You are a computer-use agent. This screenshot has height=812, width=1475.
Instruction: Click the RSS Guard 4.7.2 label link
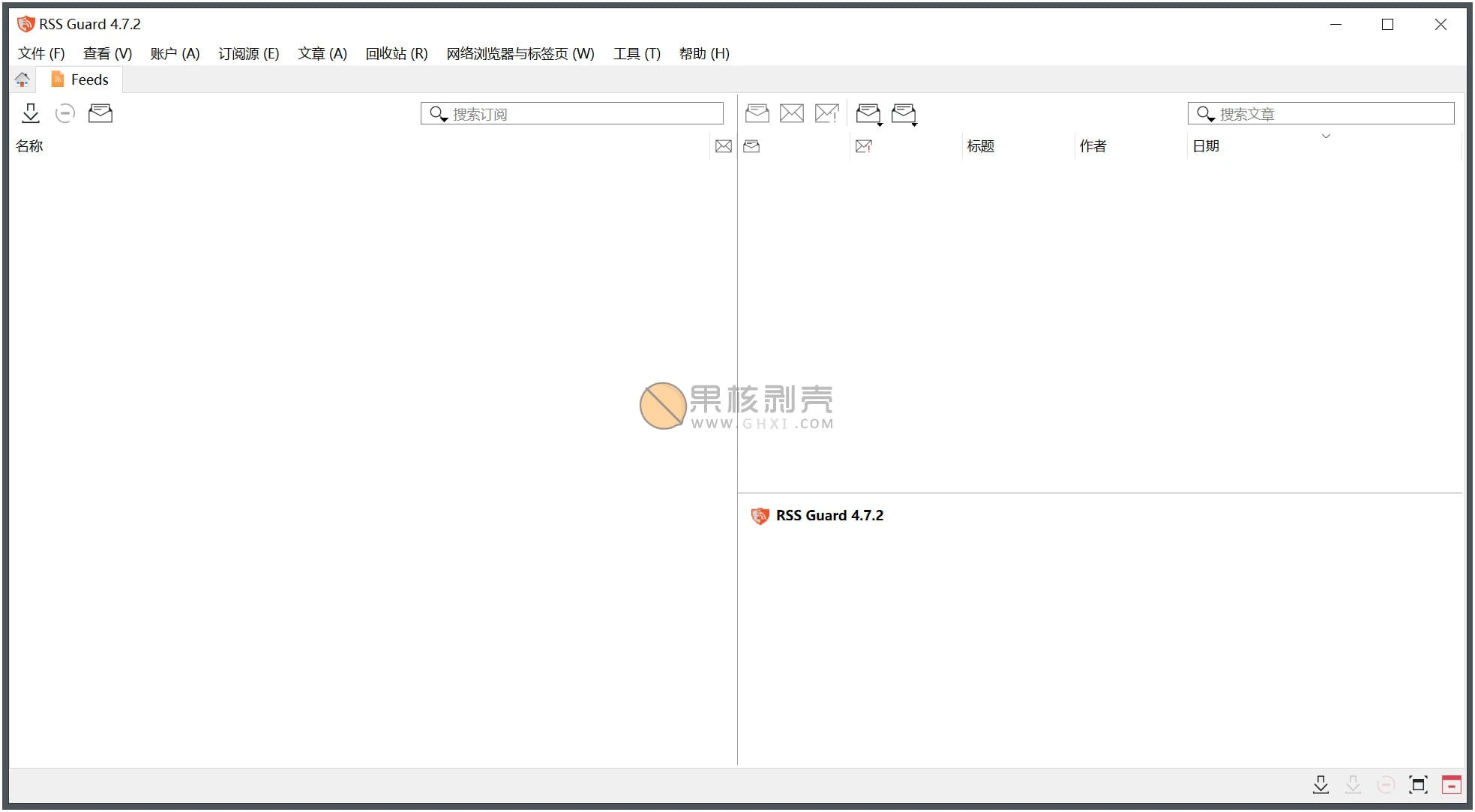pyautogui.click(x=829, y=515)
